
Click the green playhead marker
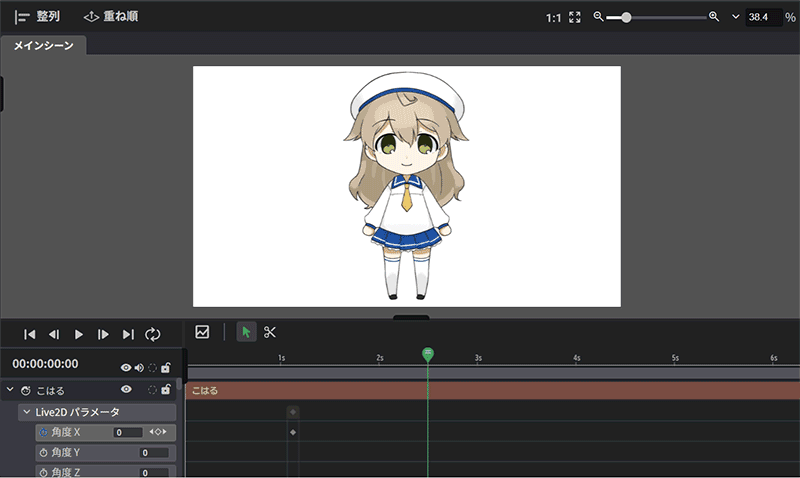(428, 353)
